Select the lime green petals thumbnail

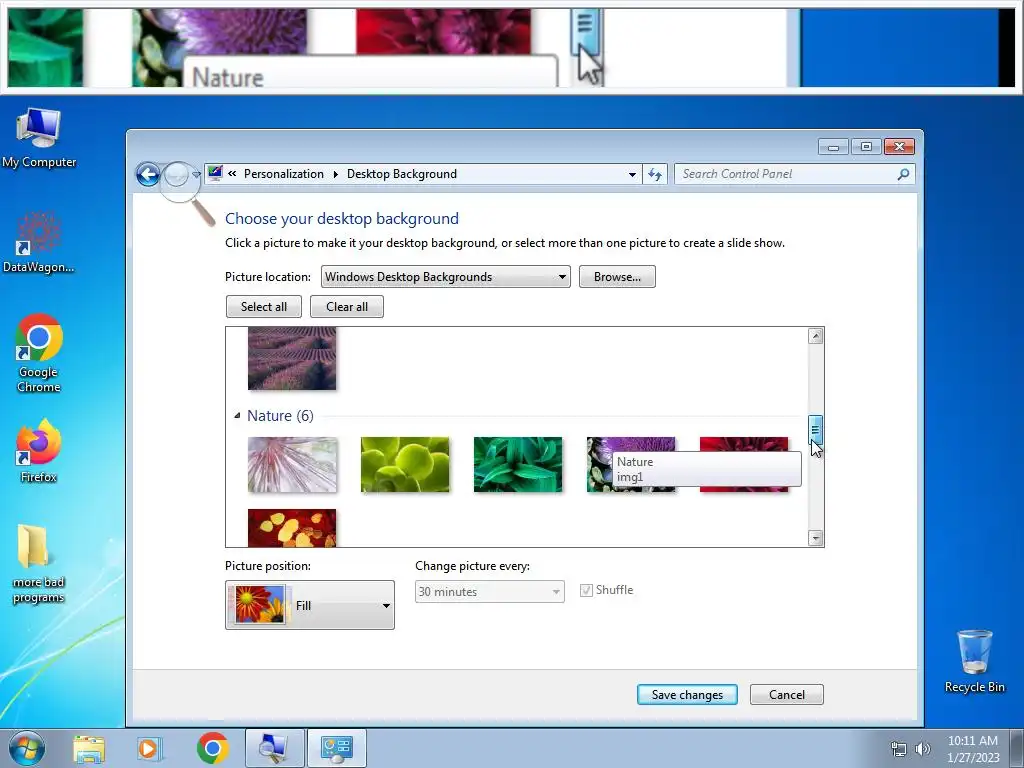[x=405, y=464]
